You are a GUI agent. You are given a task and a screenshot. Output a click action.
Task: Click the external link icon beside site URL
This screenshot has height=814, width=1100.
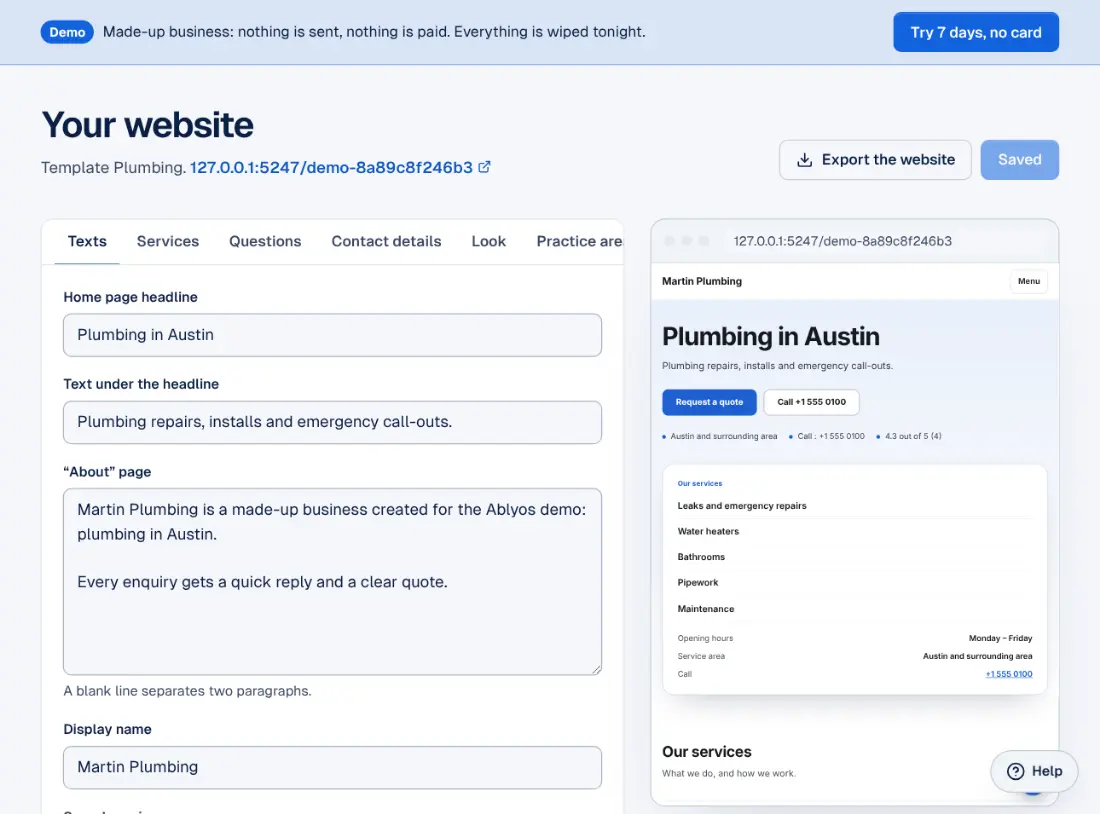(x=484, y=167)
